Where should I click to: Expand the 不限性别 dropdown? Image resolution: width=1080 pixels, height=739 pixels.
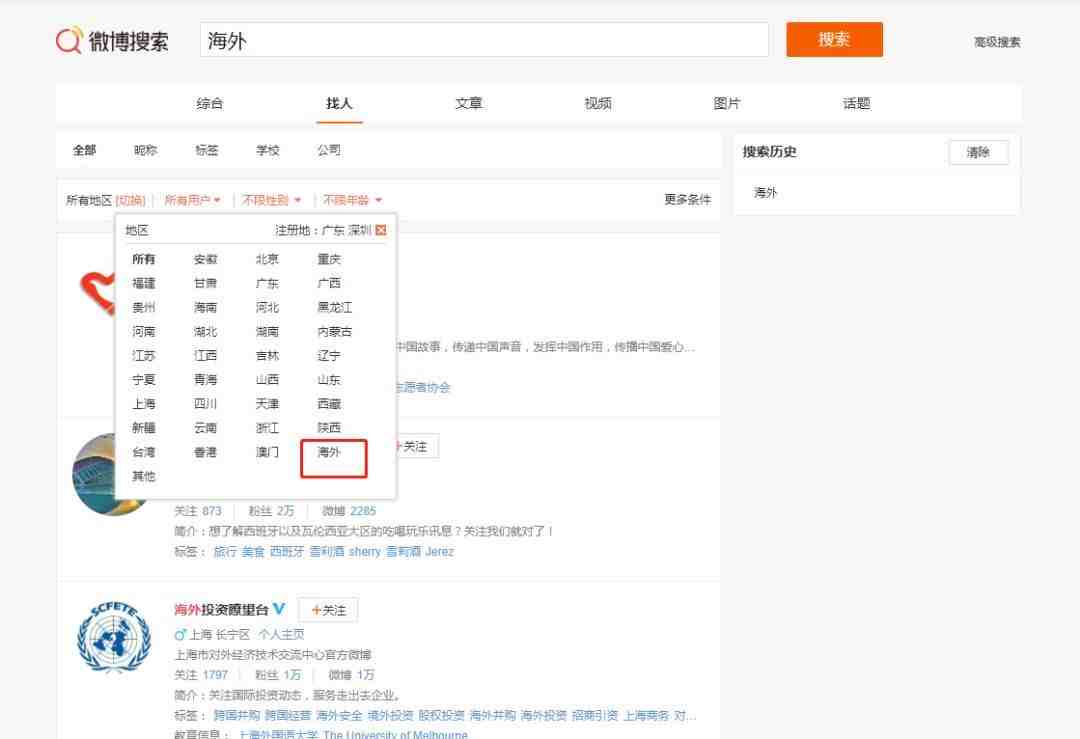tap(271, 200)
